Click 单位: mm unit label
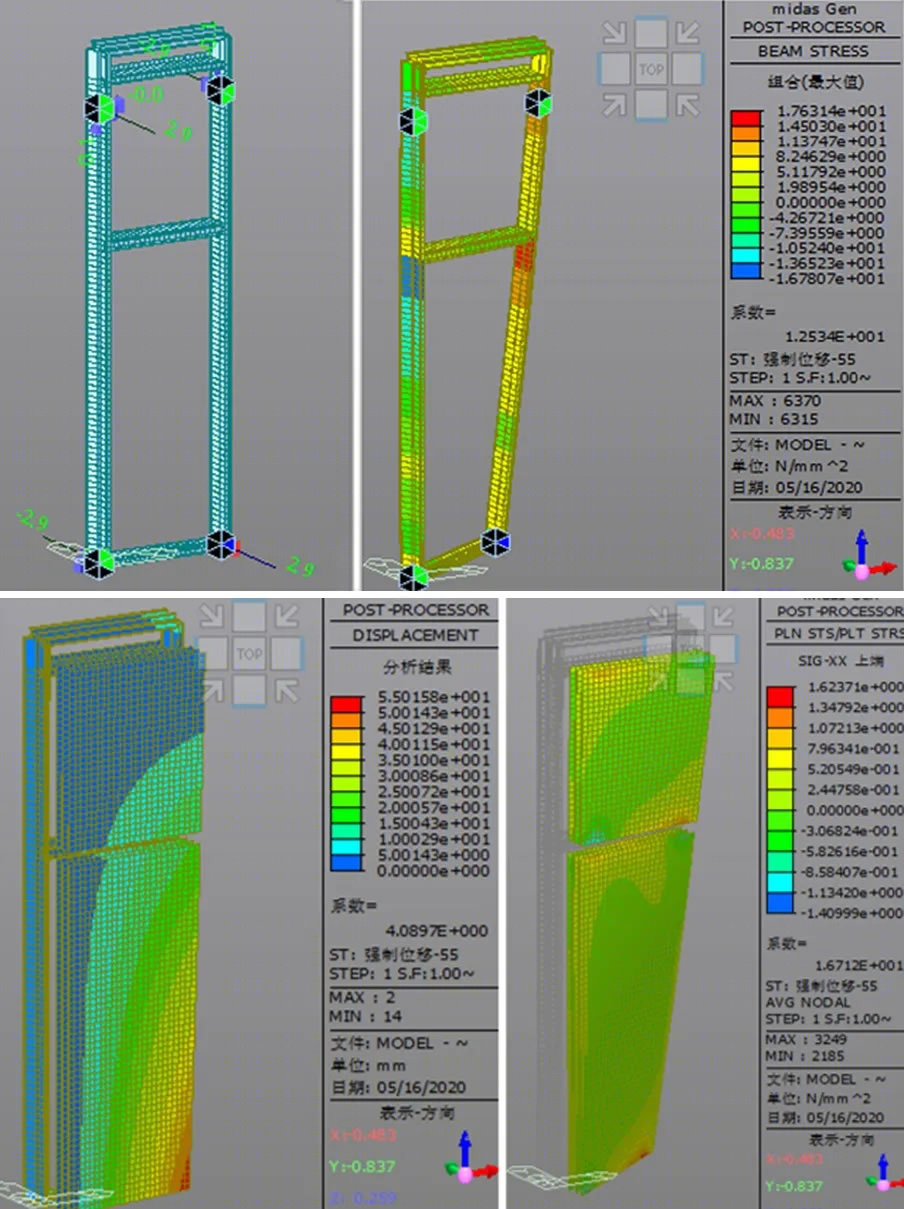 [367, 1066]
